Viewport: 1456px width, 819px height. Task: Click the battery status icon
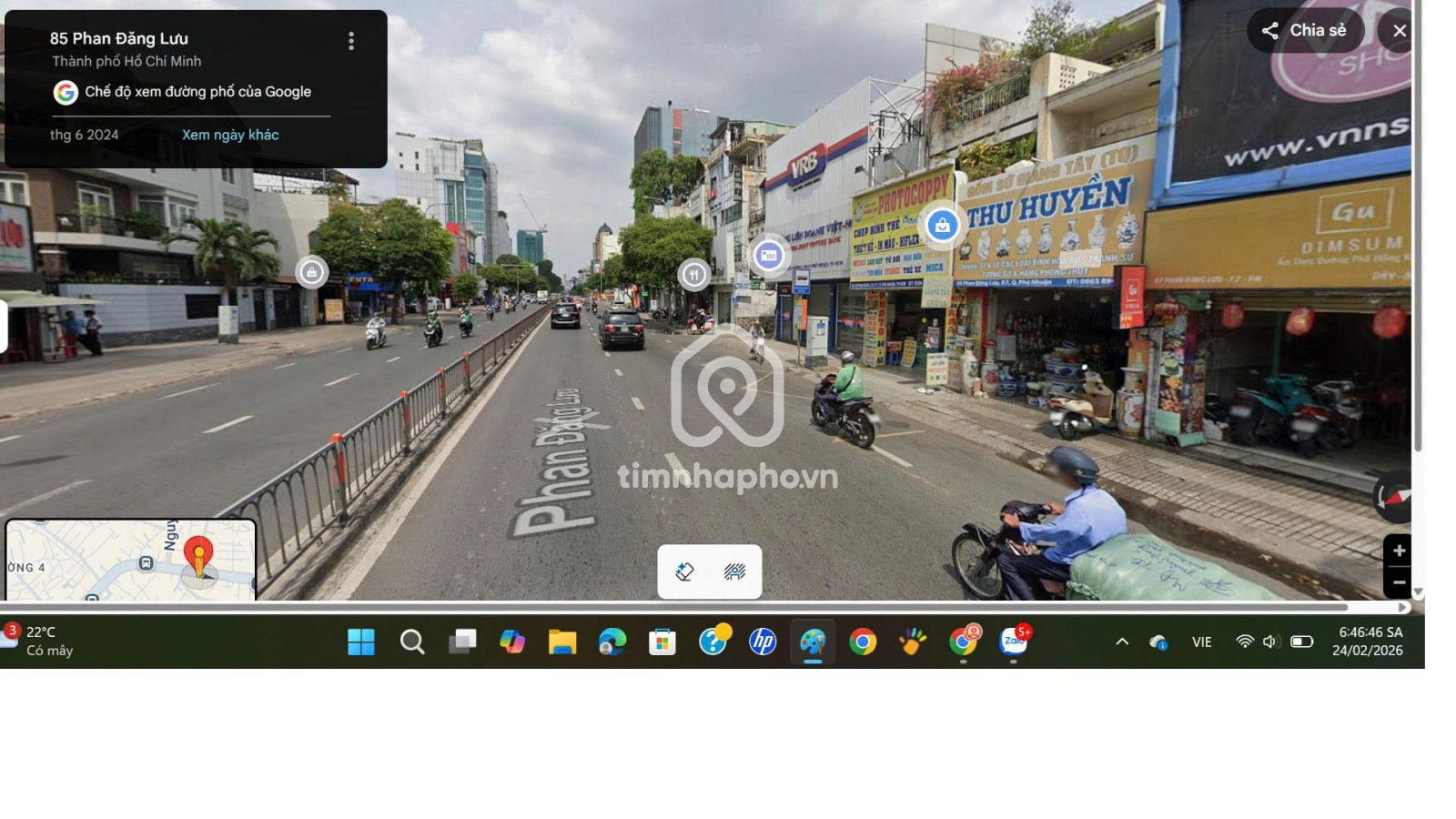[1301, 642]
